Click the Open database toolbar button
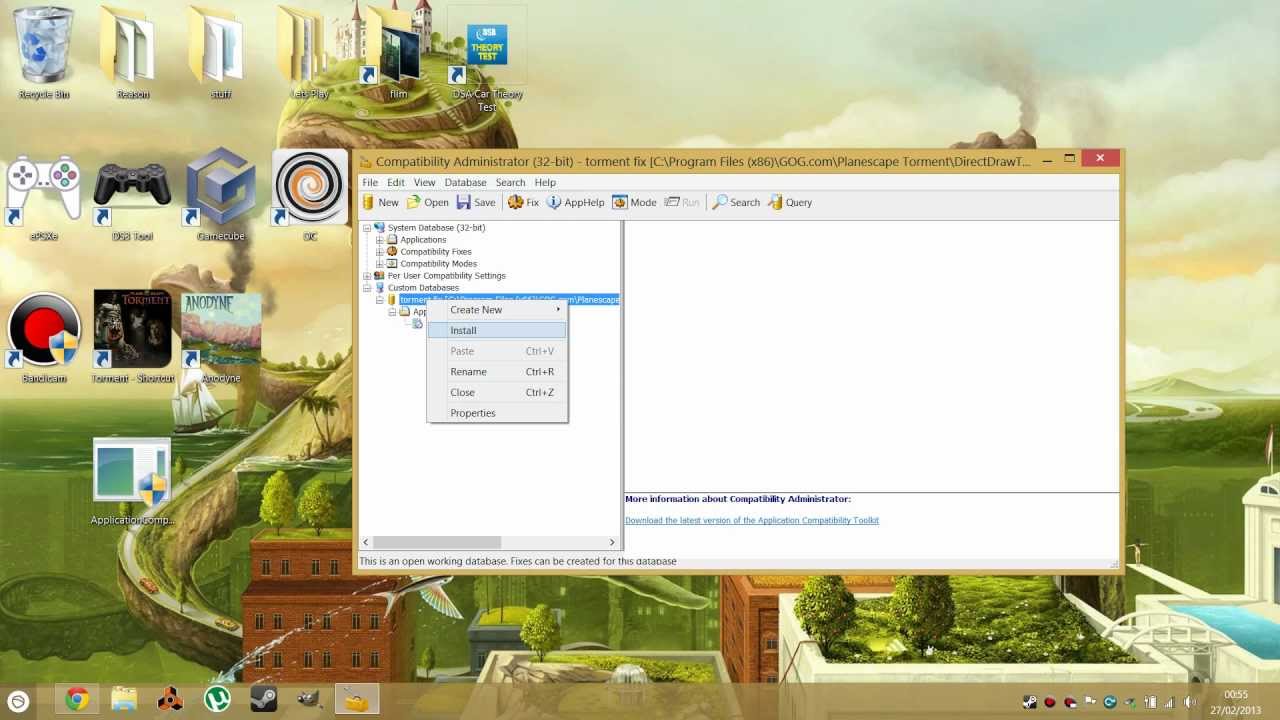 click(x=427, y=202)
